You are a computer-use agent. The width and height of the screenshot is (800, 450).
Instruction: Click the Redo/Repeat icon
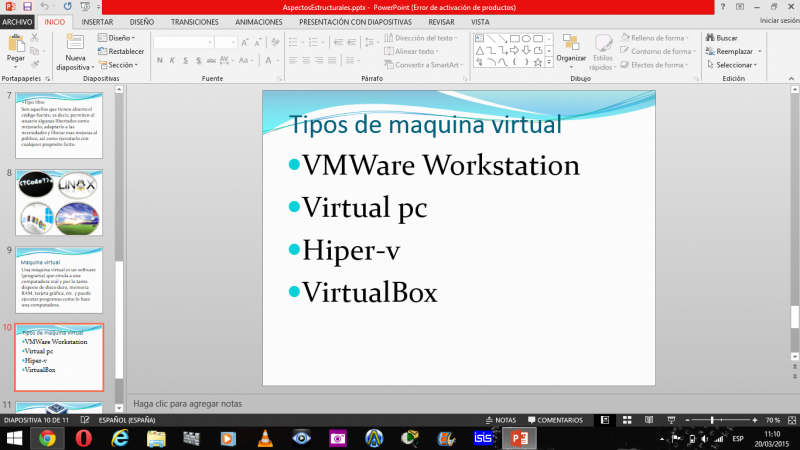[68, 7]
